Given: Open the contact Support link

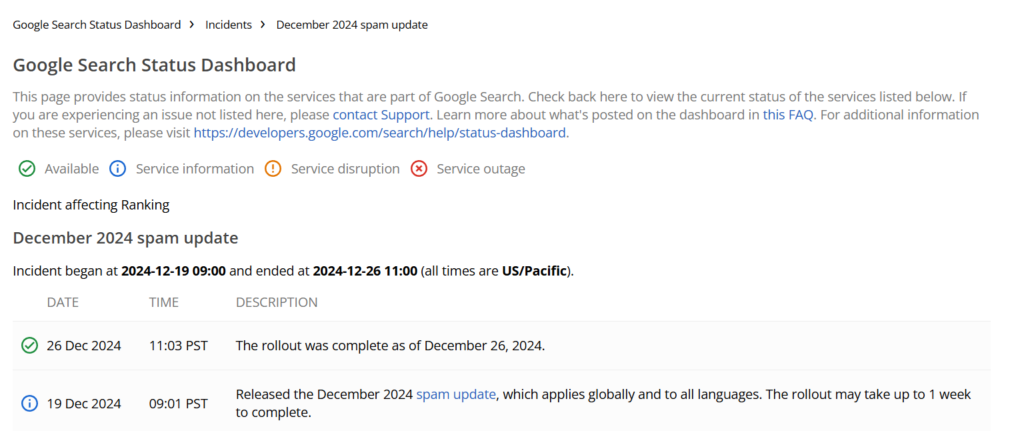Looking at the screenshot, I should point(381,115).
